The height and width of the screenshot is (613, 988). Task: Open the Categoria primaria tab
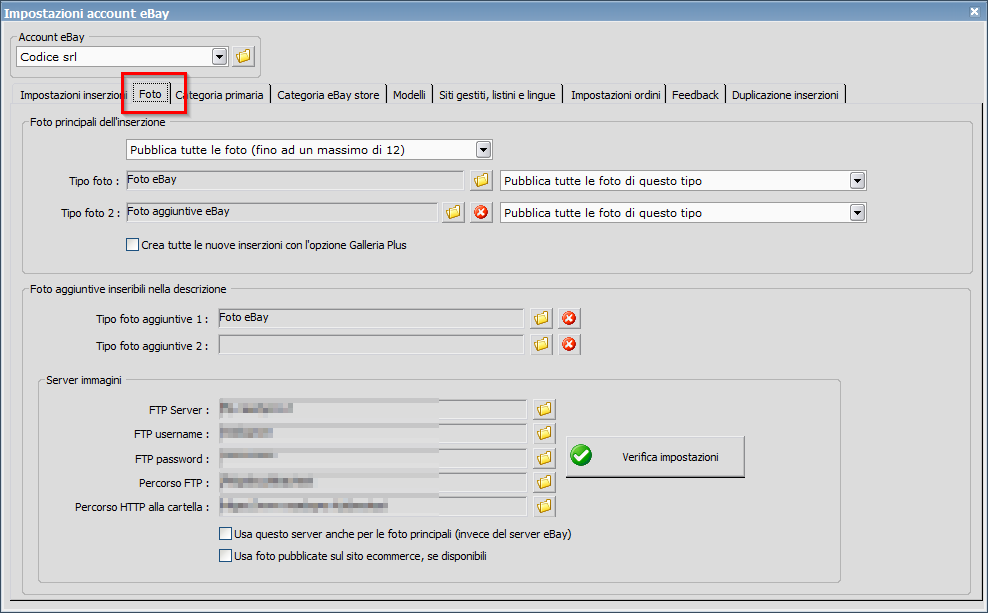[x=221, y=95]
